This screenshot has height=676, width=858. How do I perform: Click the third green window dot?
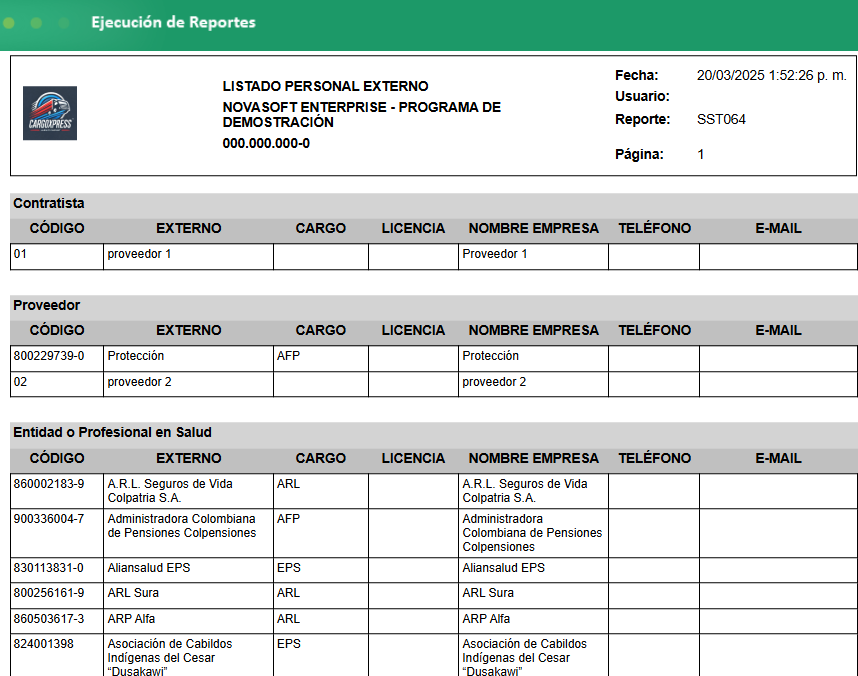tap(63, 23)
